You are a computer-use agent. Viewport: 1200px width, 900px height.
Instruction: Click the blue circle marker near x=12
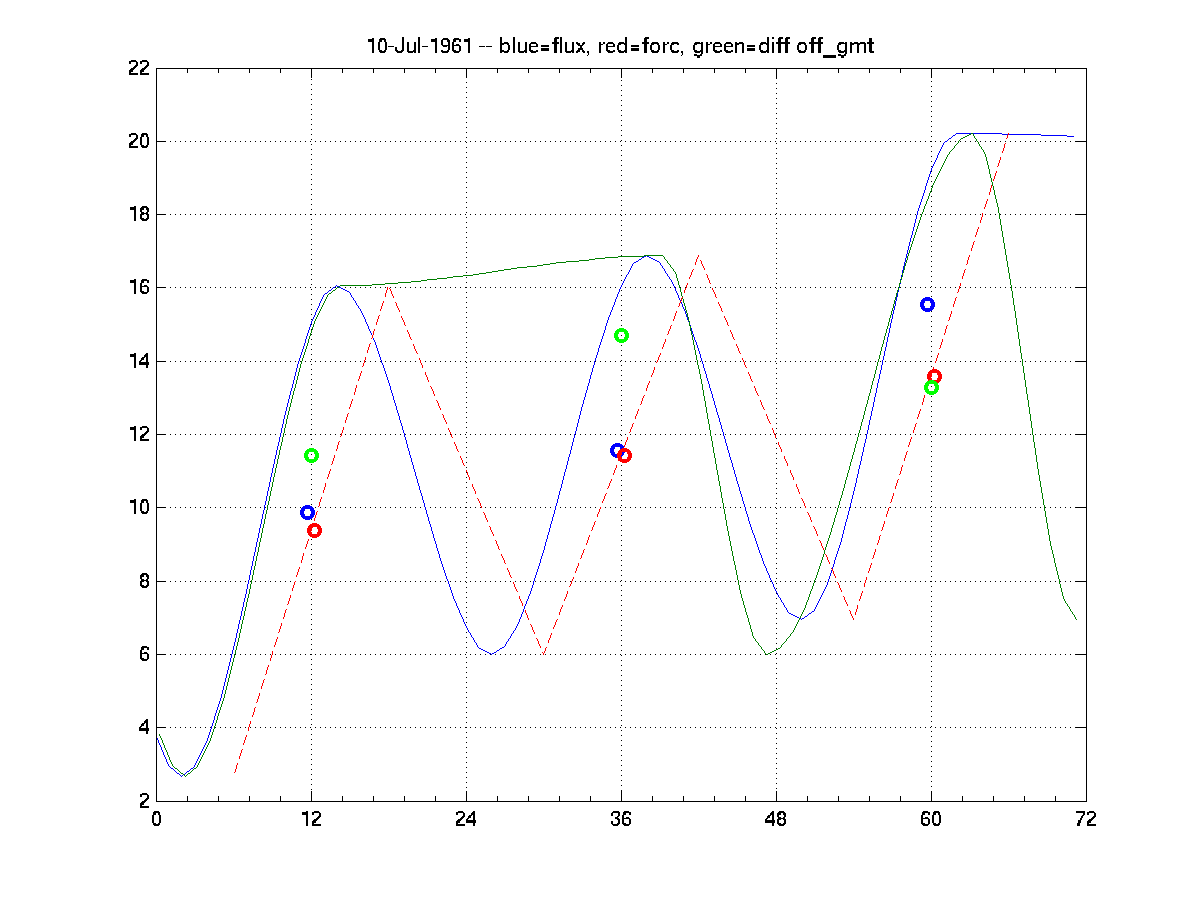308,513
